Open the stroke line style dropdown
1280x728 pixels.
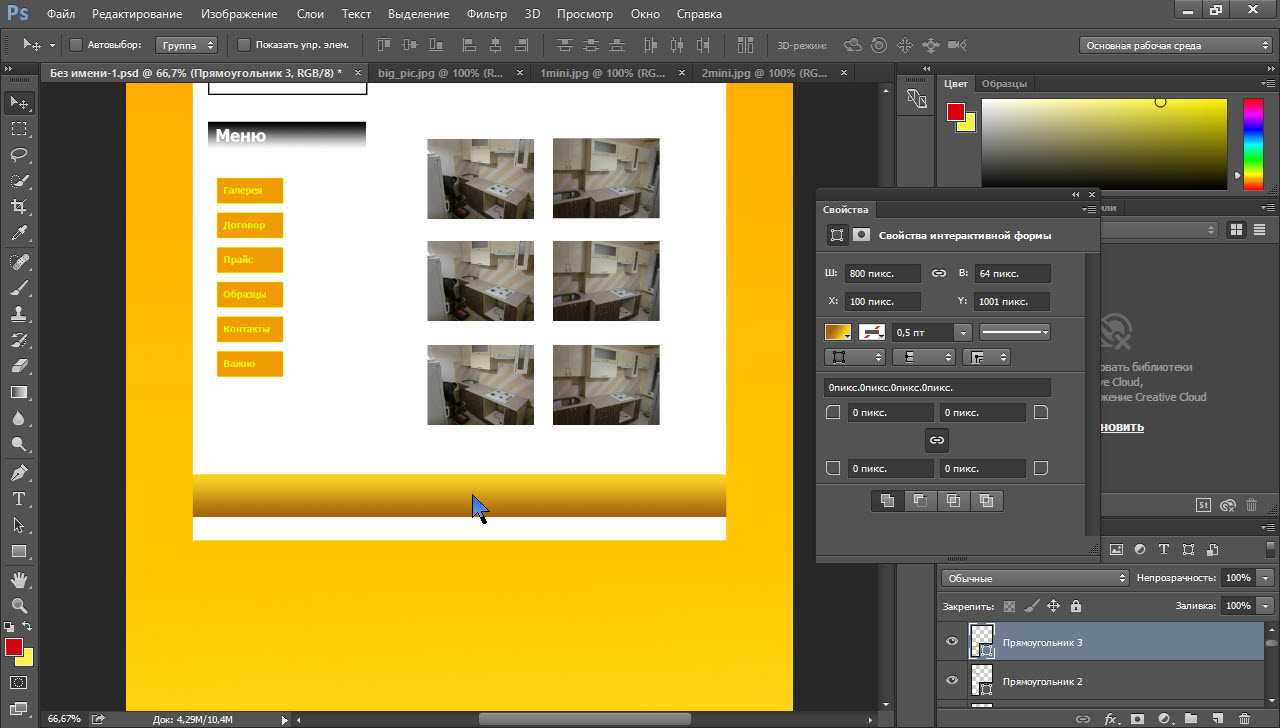pyautogui.click(x=1014, y=332)
